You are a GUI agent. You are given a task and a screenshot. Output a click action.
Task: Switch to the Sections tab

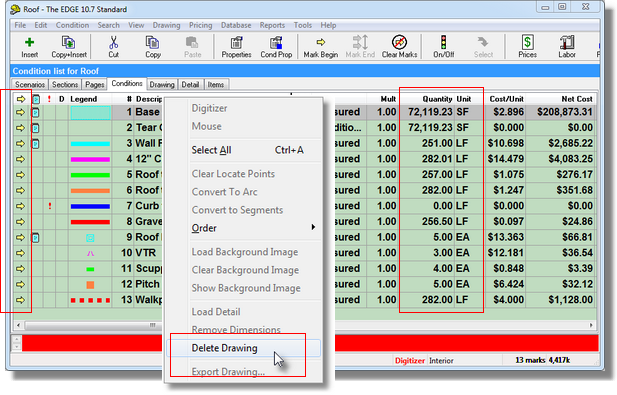65,85
